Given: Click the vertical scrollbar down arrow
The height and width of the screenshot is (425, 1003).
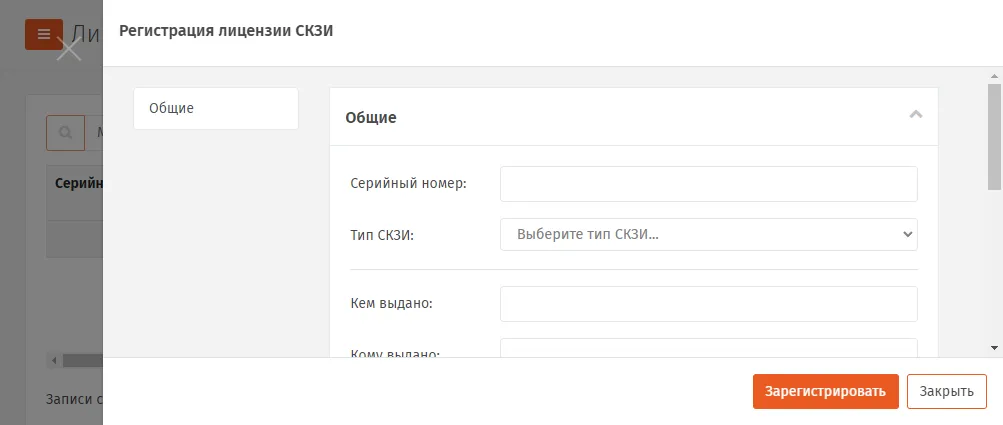Looking at the screenshot, I should coord(994,348).
